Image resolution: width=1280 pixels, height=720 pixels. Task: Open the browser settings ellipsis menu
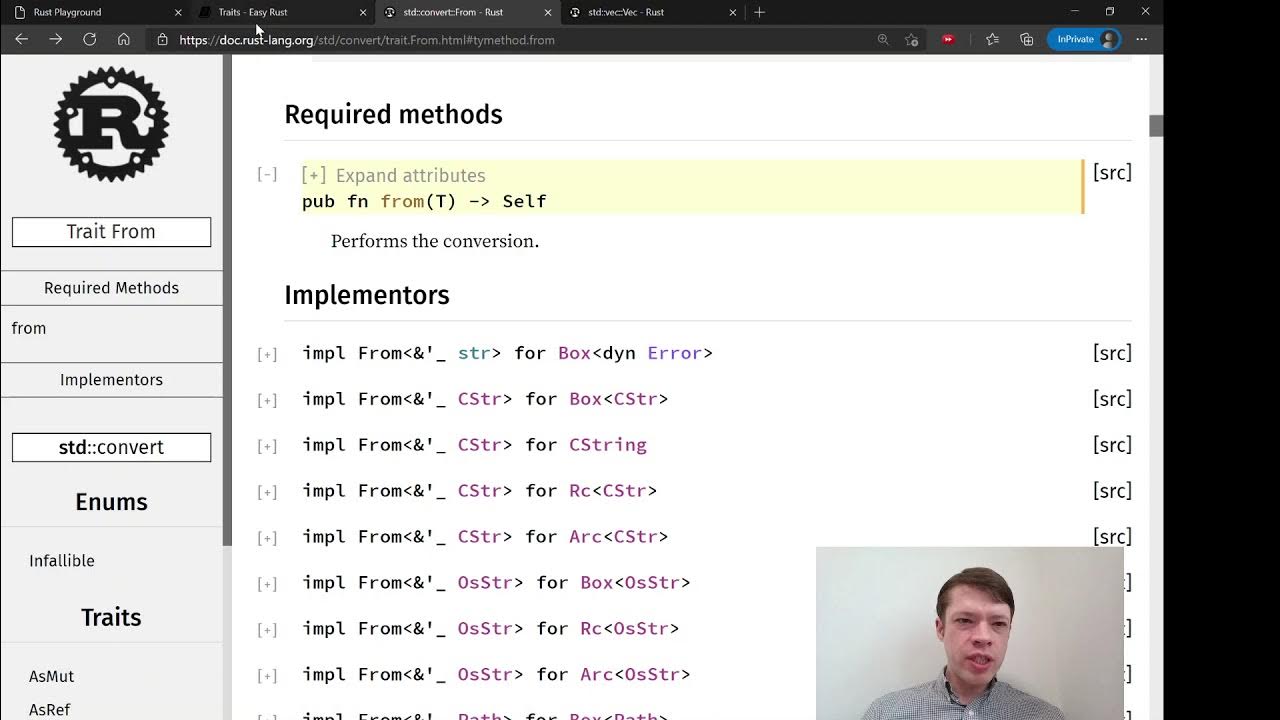[1142, 39]
